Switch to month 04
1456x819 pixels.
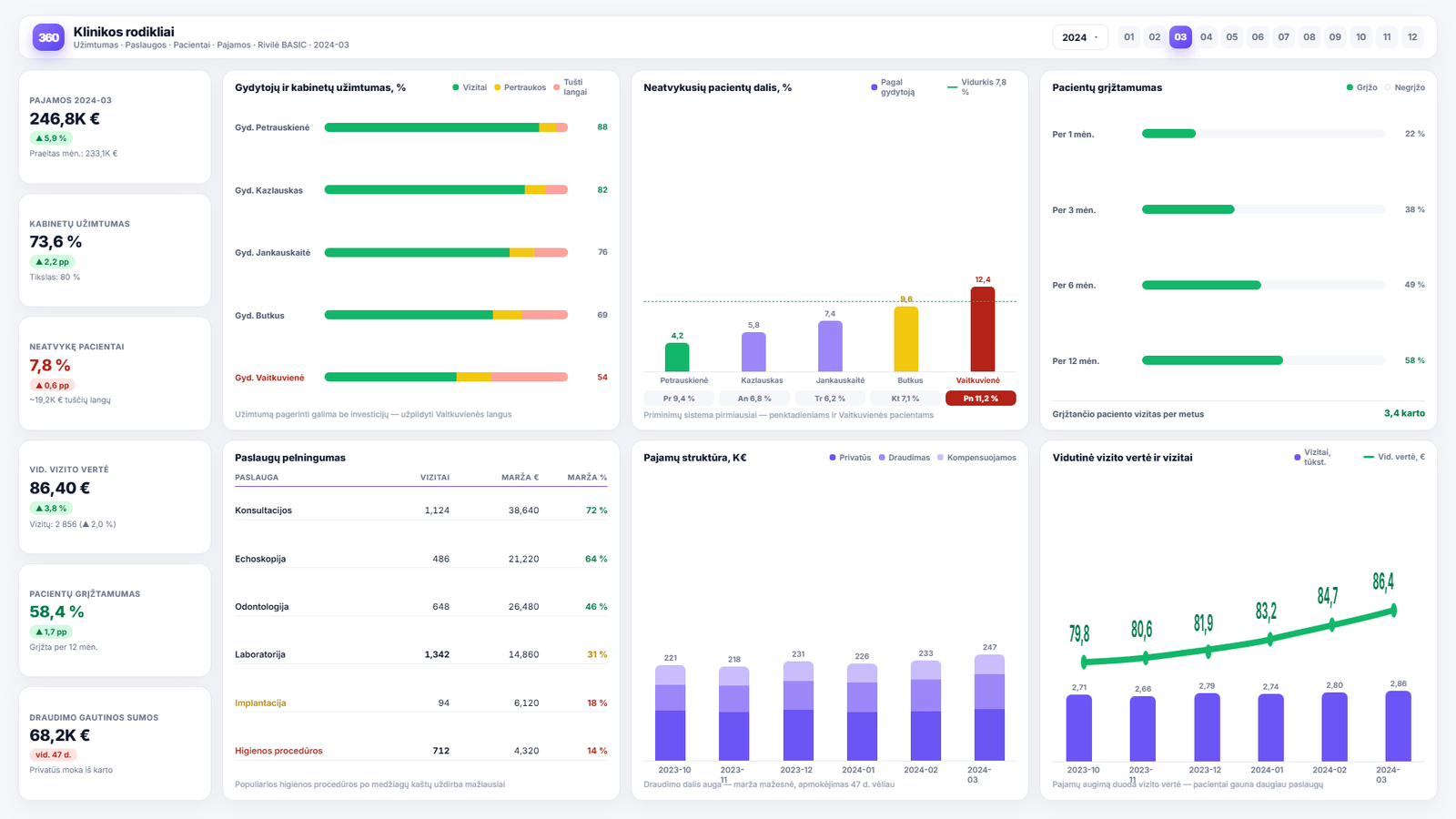click(x=1207, y=37)
